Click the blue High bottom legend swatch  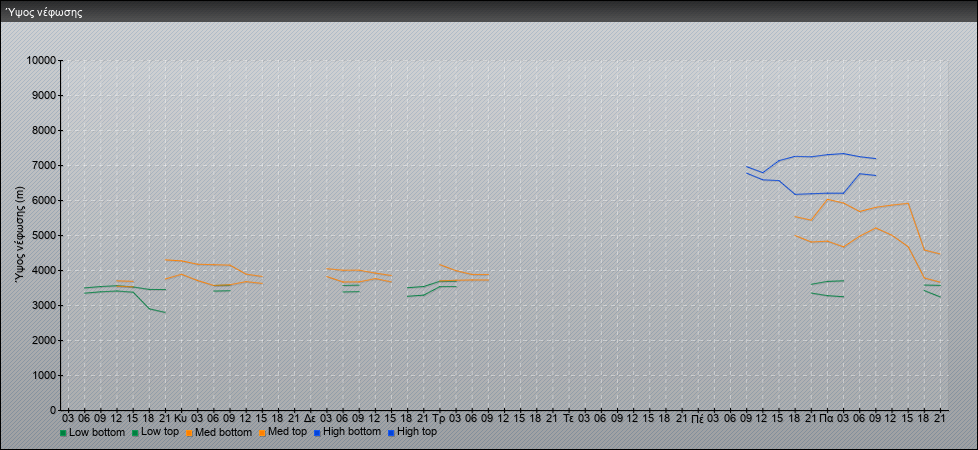(x=317, y=433)
